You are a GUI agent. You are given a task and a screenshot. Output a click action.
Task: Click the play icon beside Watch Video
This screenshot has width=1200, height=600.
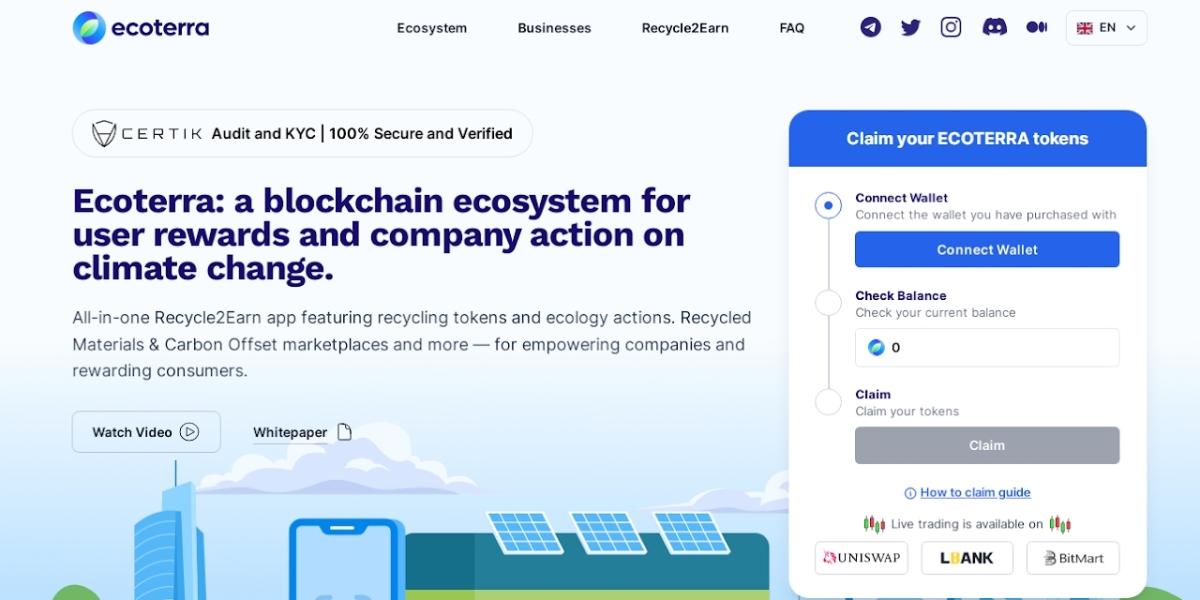coord(189,432)
